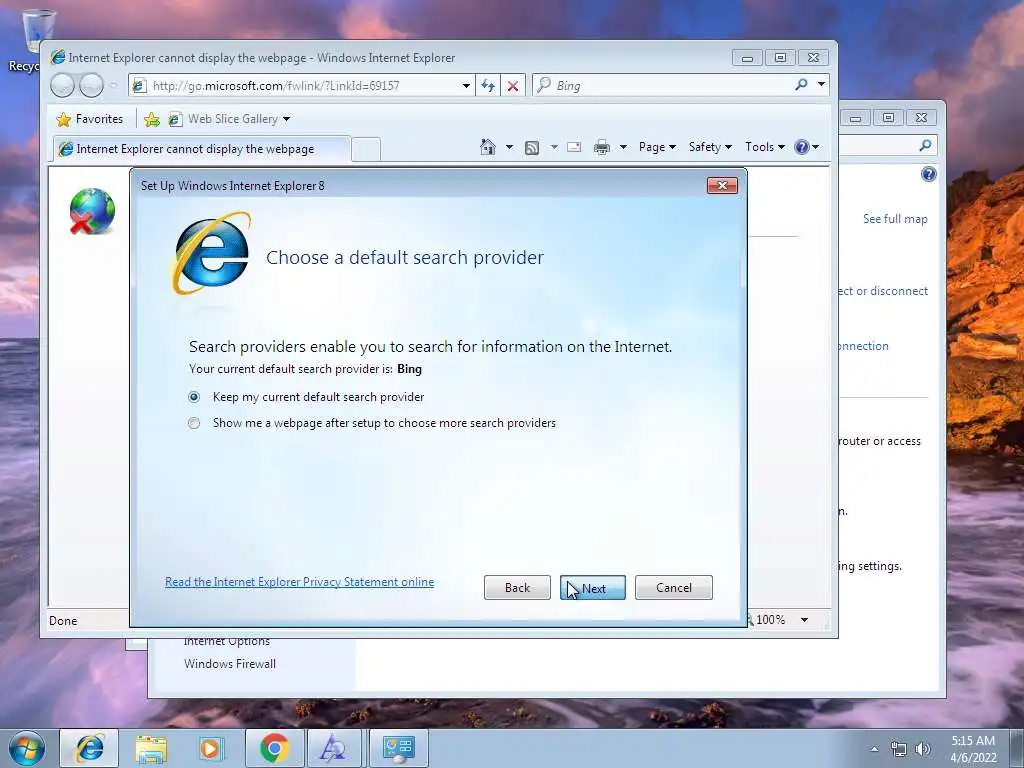Click the Refresh icon in address bar
1024x768 pixels.
pos(488,86)
